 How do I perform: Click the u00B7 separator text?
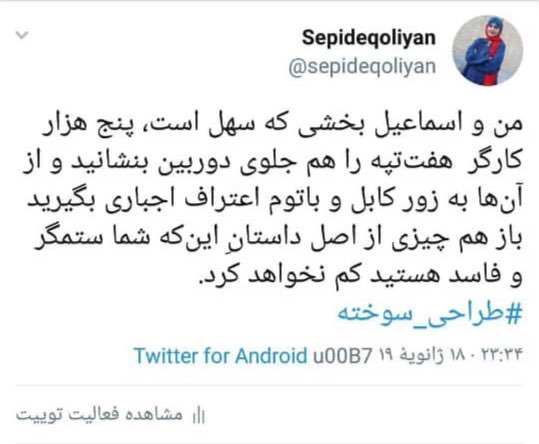coord(342,356)
